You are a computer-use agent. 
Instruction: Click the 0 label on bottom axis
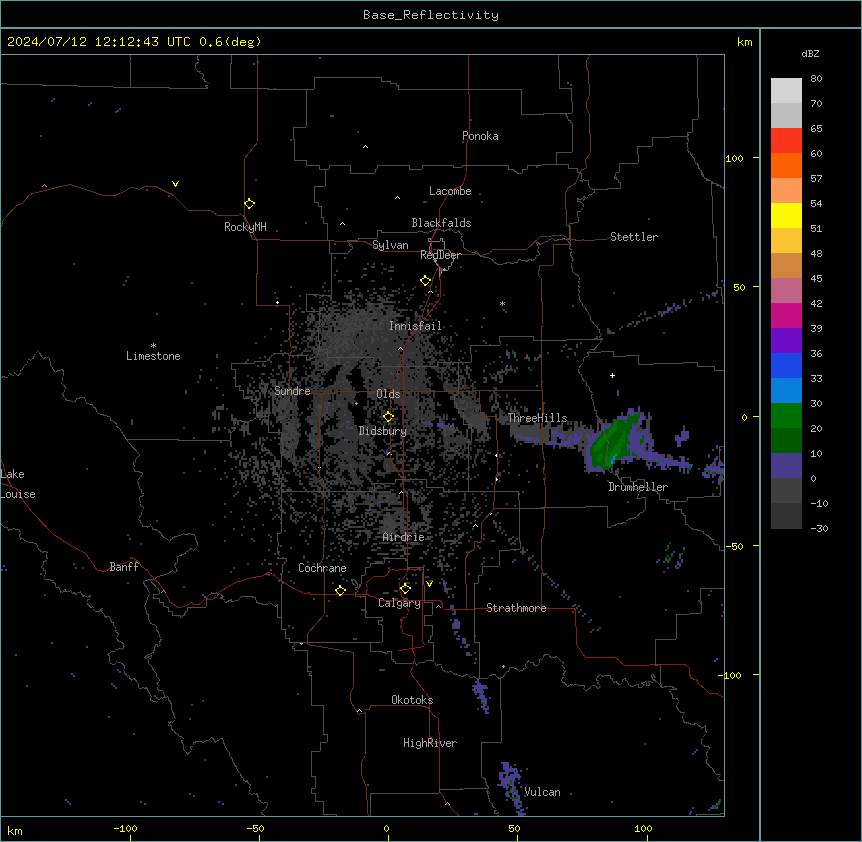(x=386, y=828)
